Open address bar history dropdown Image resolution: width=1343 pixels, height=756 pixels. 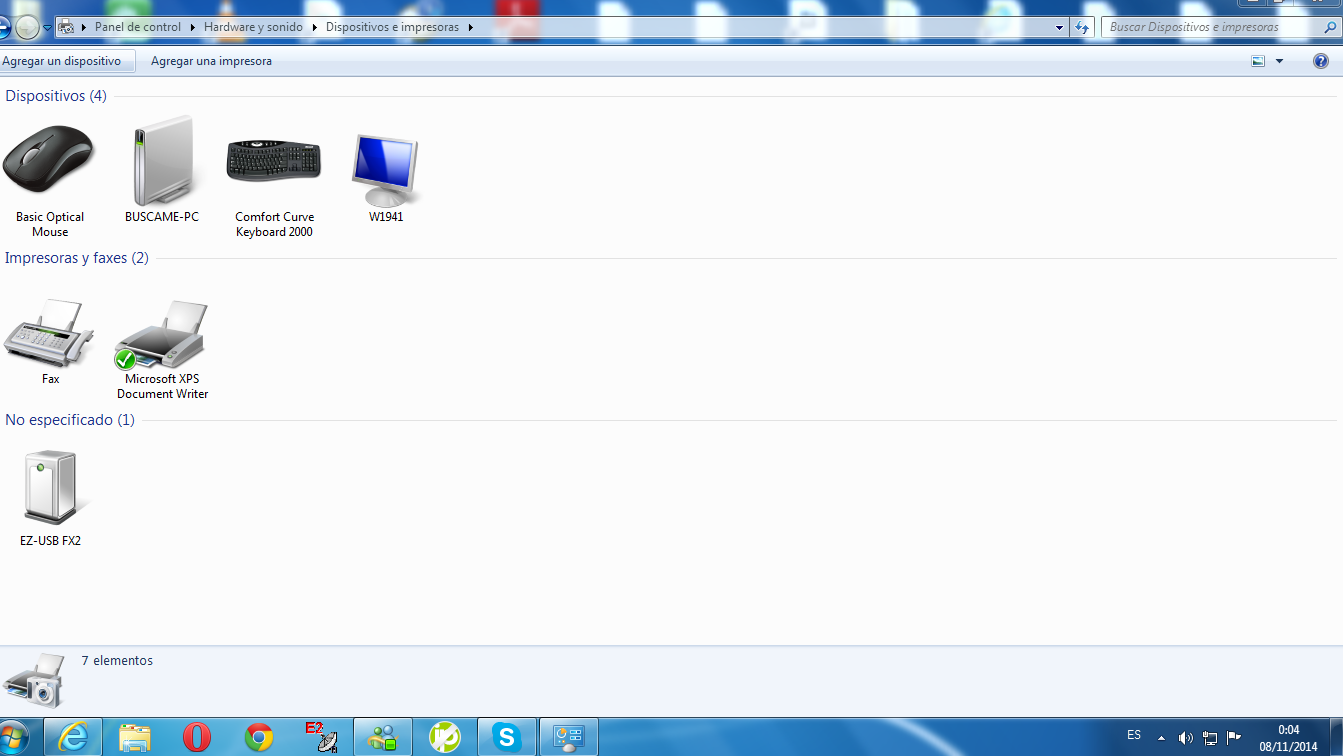(x=1059, y=27)
